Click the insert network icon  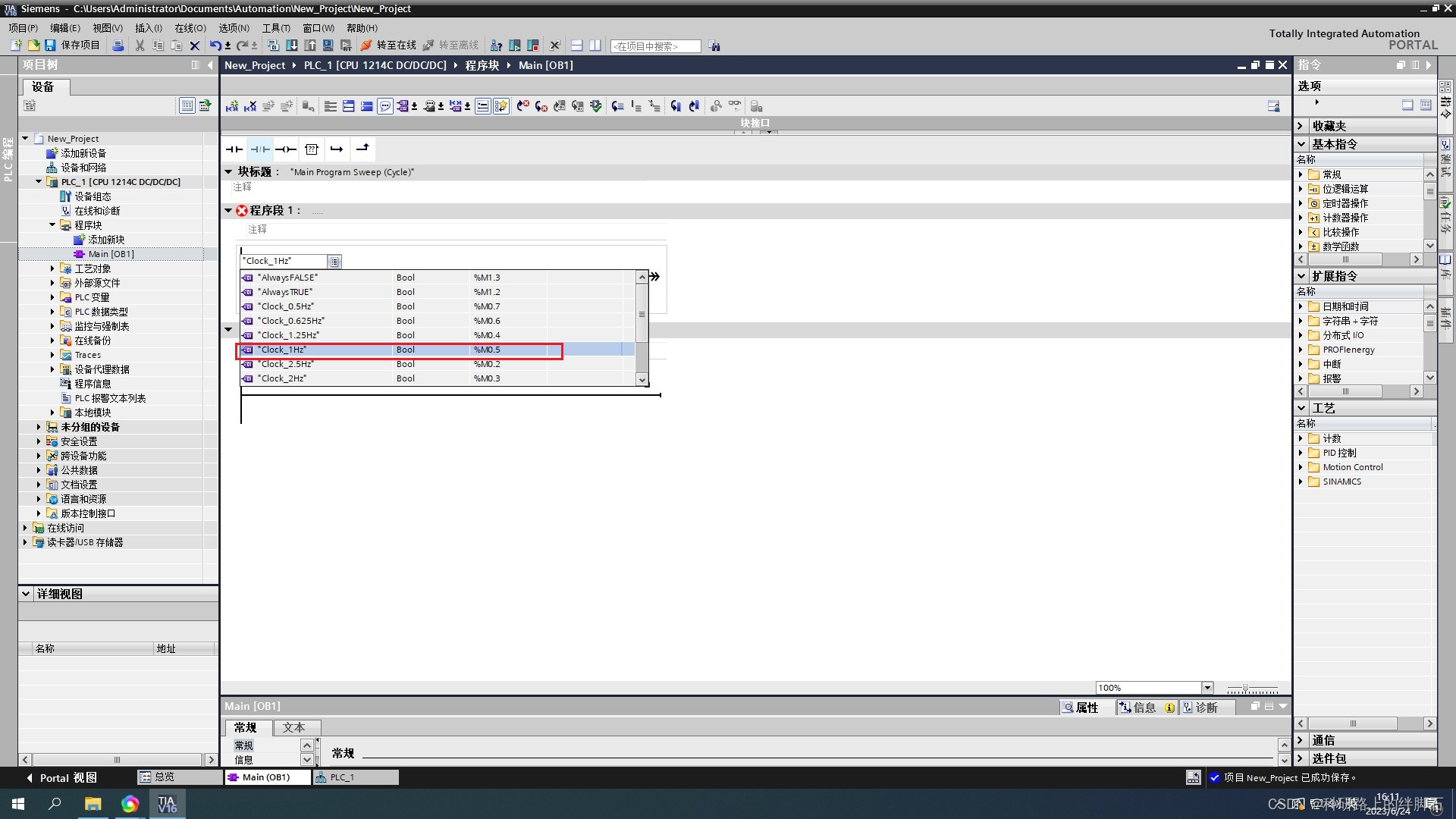point(232,106)
